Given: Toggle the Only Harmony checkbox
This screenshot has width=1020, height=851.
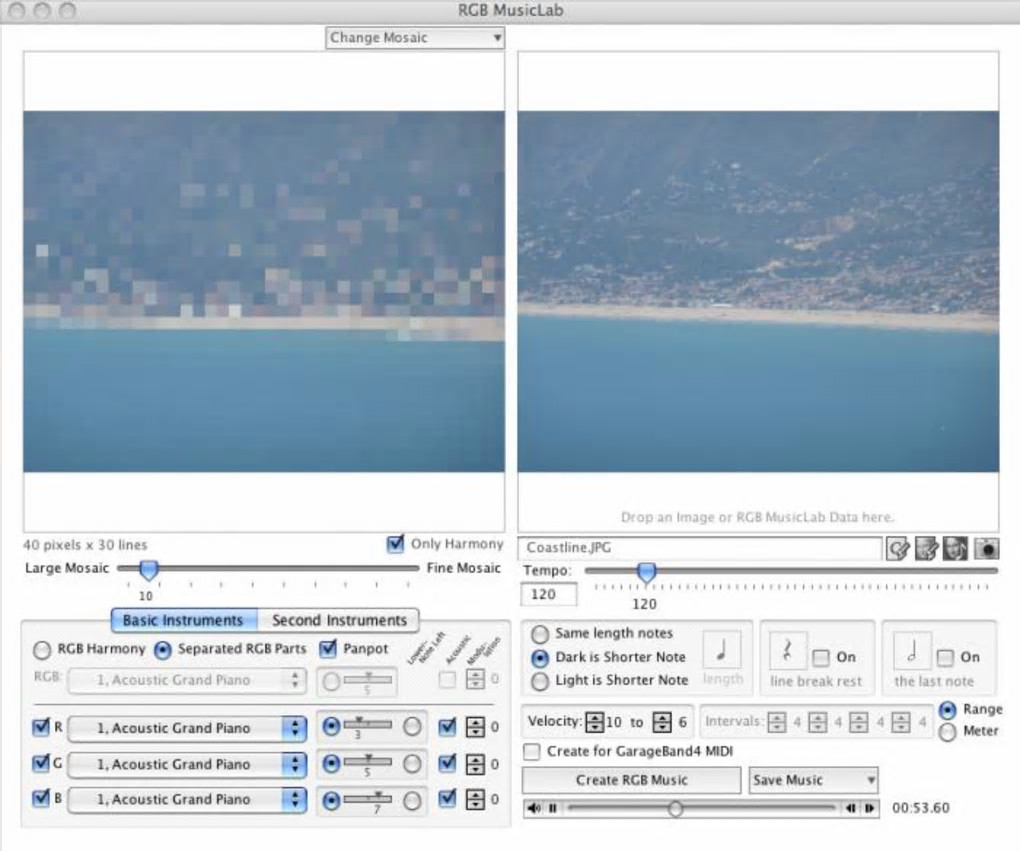Looking at the screenshot, I should tap(395, 543).
